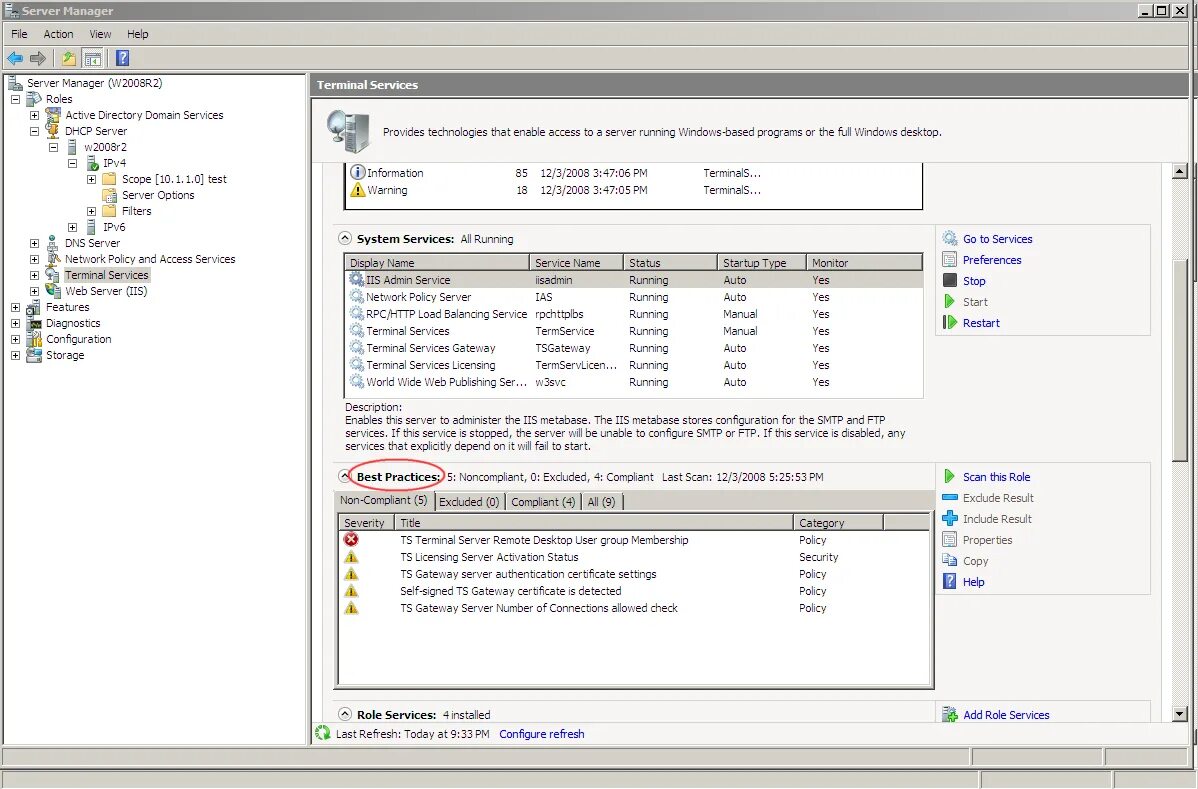Toggle the Show/Hide console tree icon
1198x789 pixels.
tap(92, 58)
